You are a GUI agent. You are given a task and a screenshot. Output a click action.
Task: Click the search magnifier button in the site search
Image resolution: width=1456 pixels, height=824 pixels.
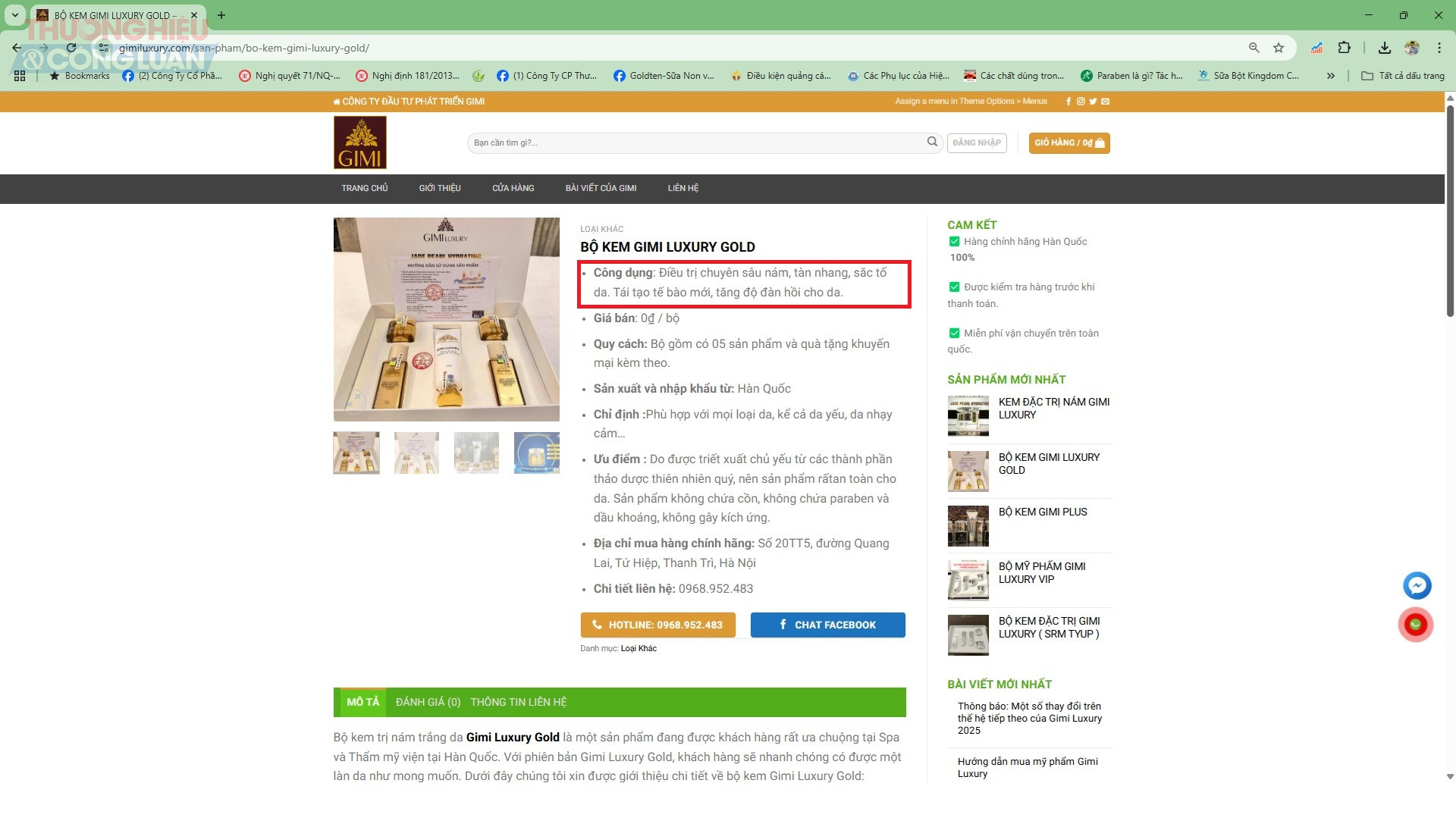932,142
